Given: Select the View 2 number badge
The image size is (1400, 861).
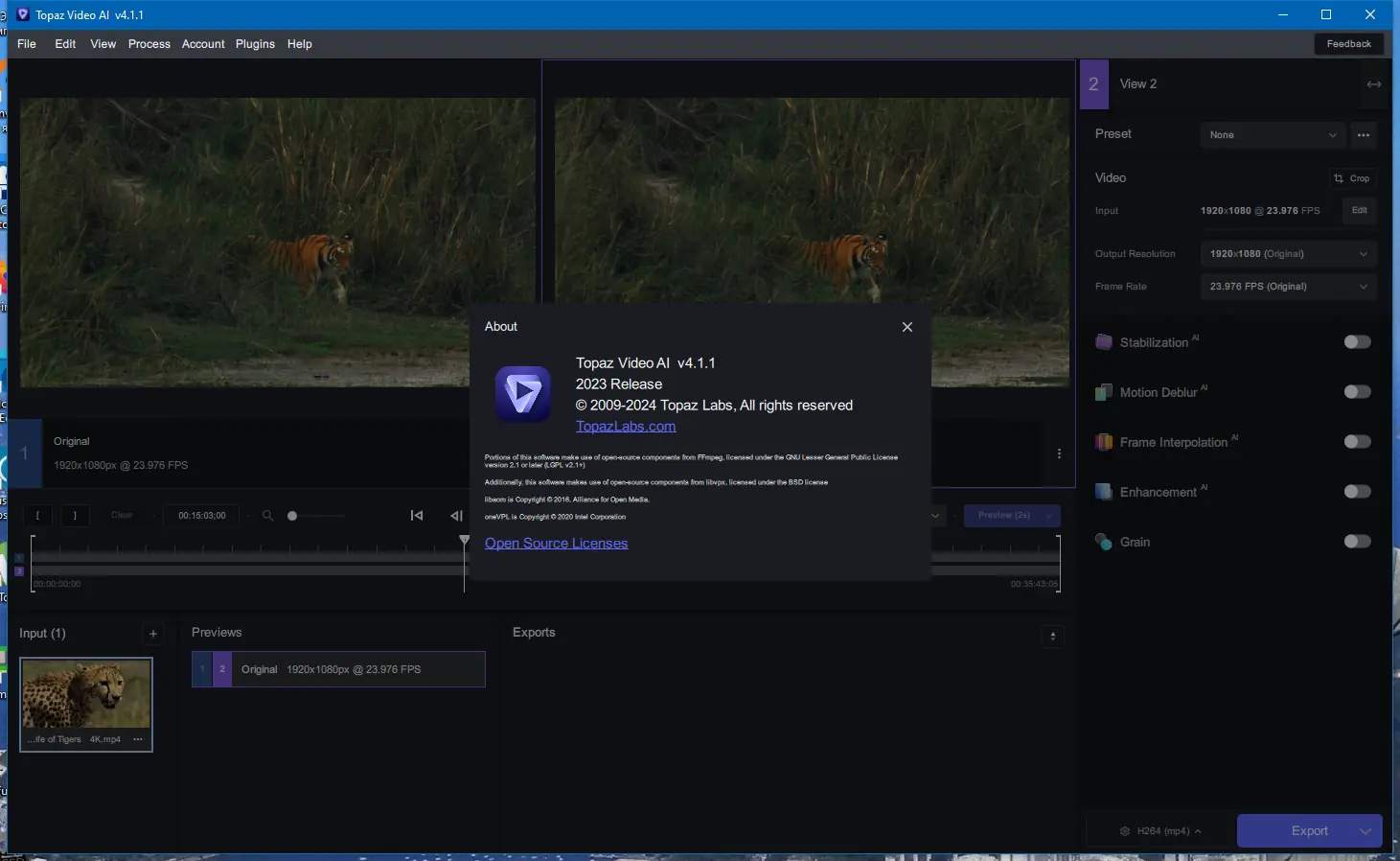Looking at the screenshot, I should point(1094,84).
